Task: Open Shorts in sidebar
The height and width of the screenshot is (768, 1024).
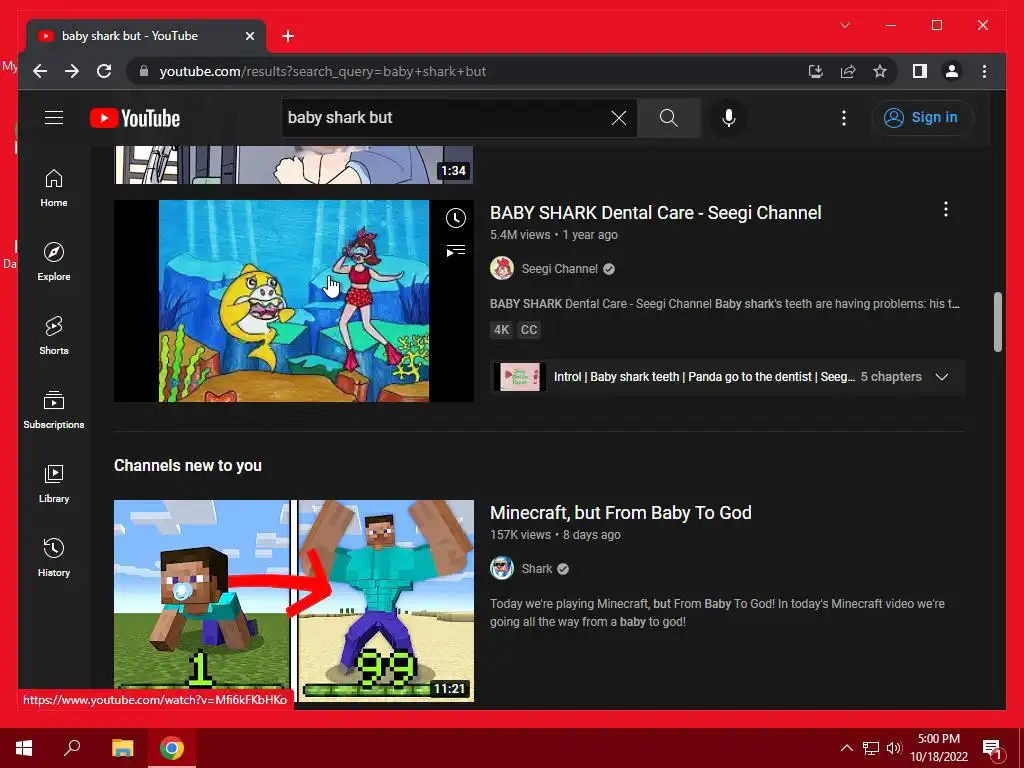Action: coord(54,336)
